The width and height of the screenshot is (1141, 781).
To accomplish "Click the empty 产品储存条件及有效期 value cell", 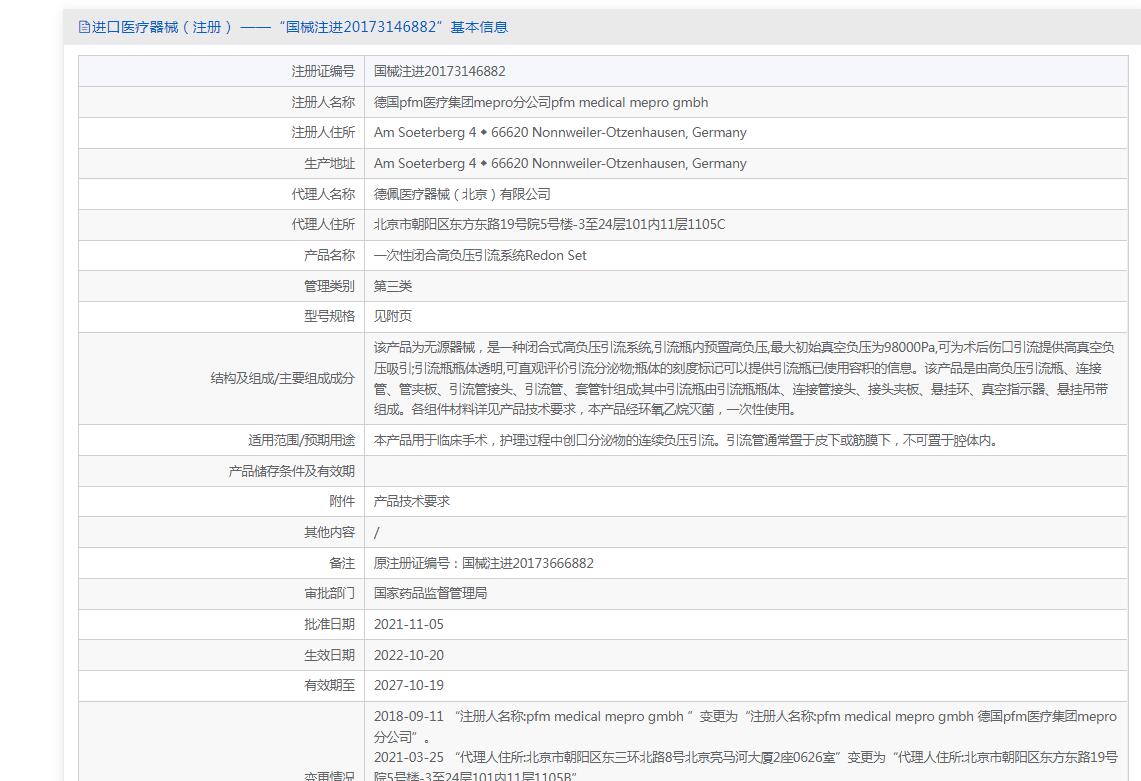I will point(745,471).
